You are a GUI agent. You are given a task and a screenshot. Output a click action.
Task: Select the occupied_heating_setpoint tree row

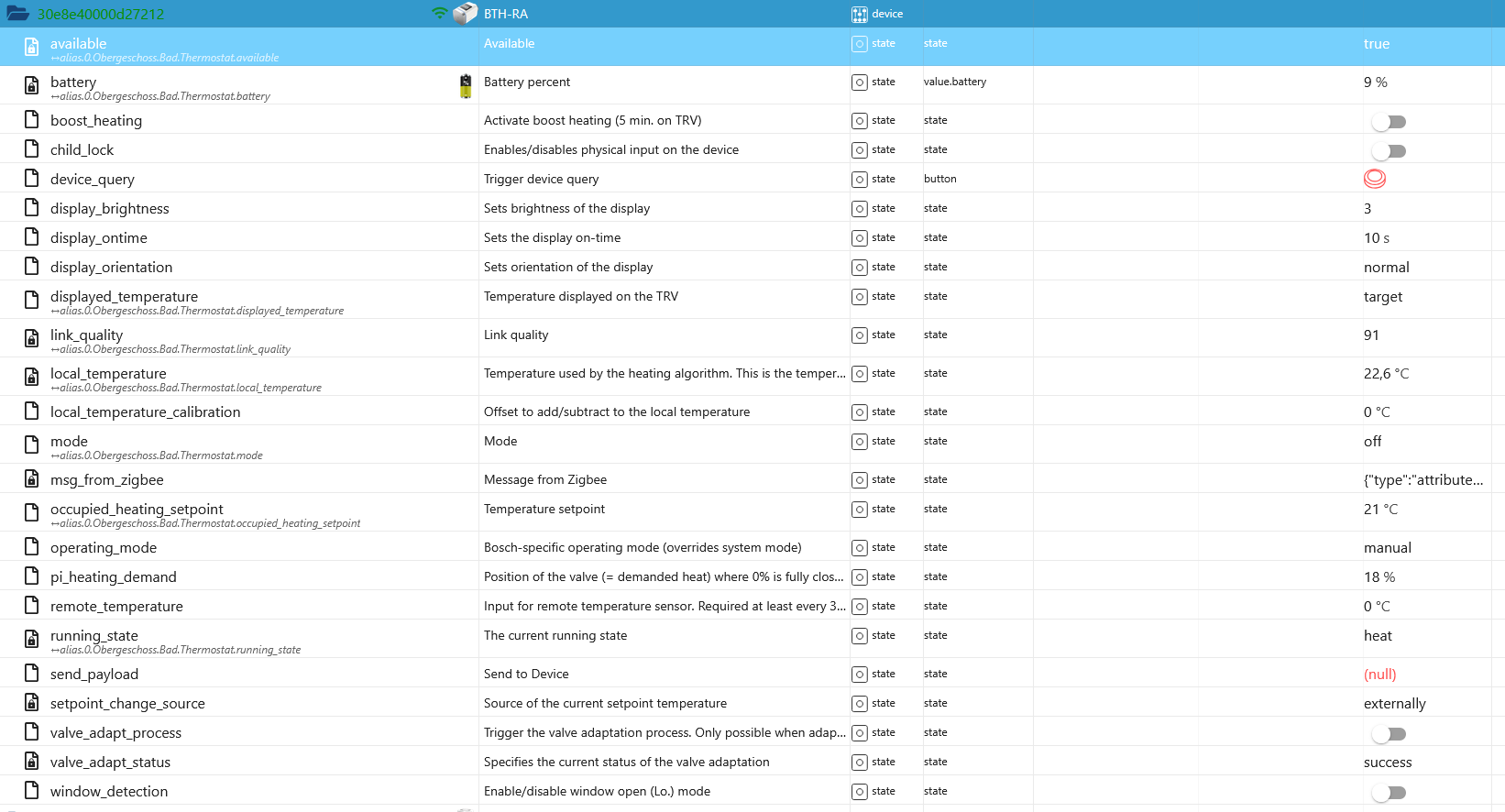point(137,510)
